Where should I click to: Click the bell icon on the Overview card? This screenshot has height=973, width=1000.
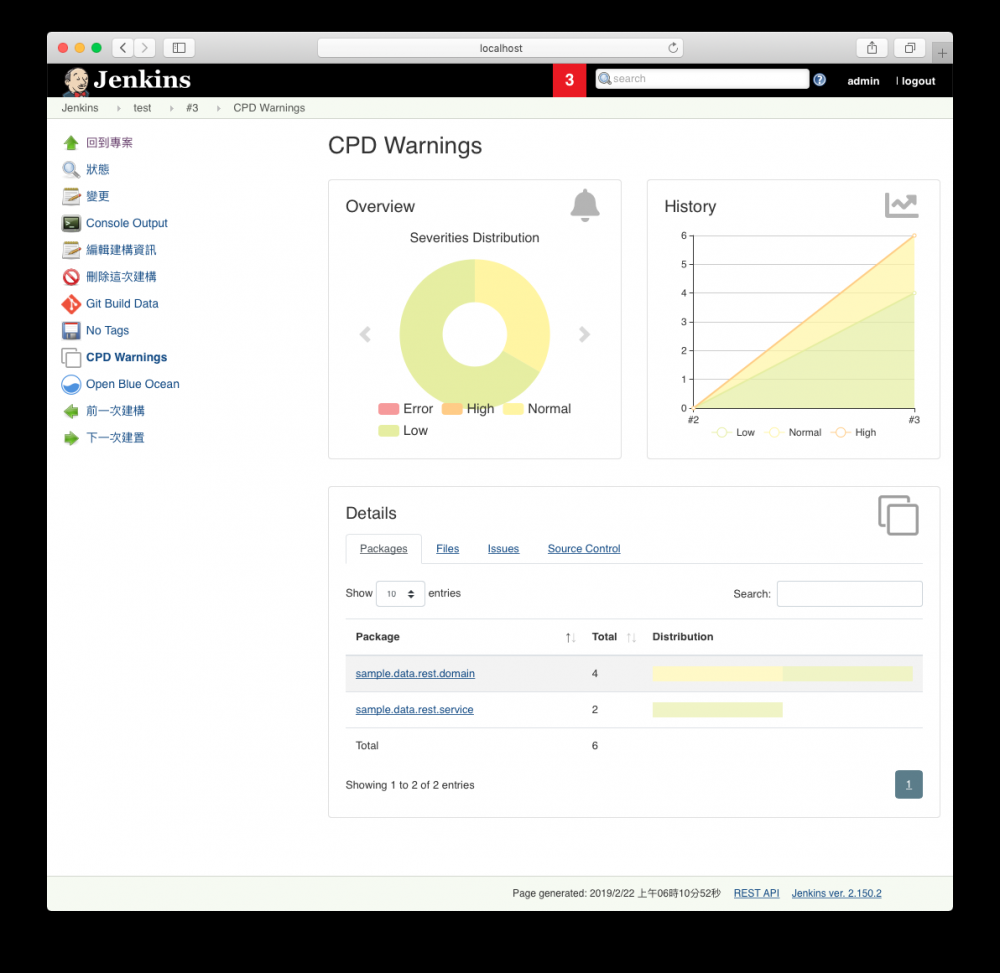585,203
